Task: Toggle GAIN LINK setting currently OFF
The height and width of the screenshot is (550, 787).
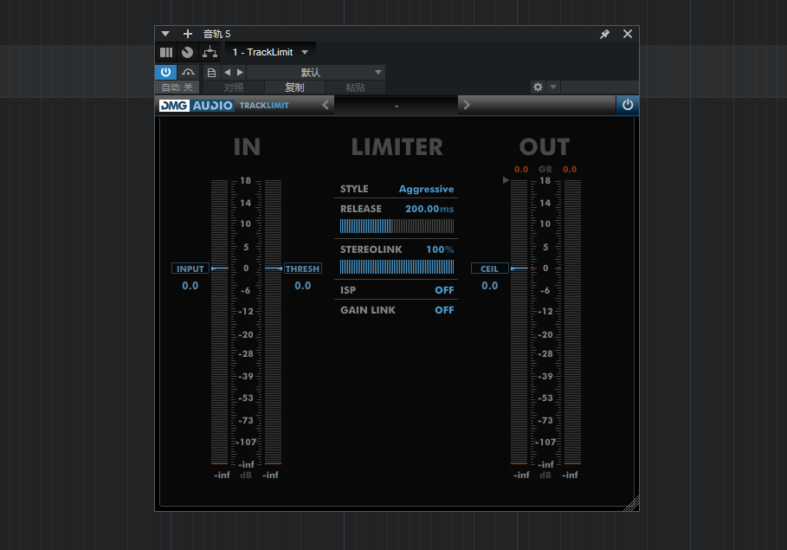Action: tap(443, 310)
